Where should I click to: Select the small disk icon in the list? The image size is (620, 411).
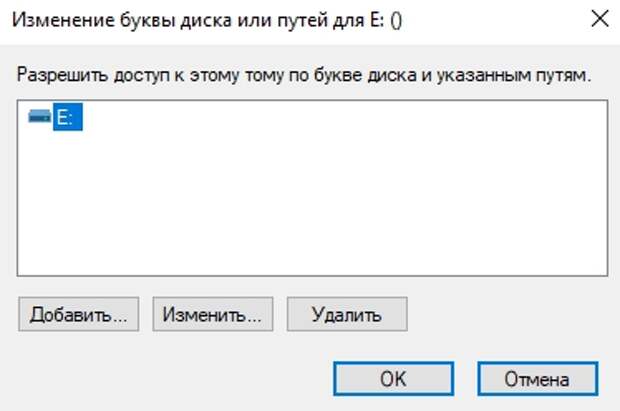click(39, 118)
